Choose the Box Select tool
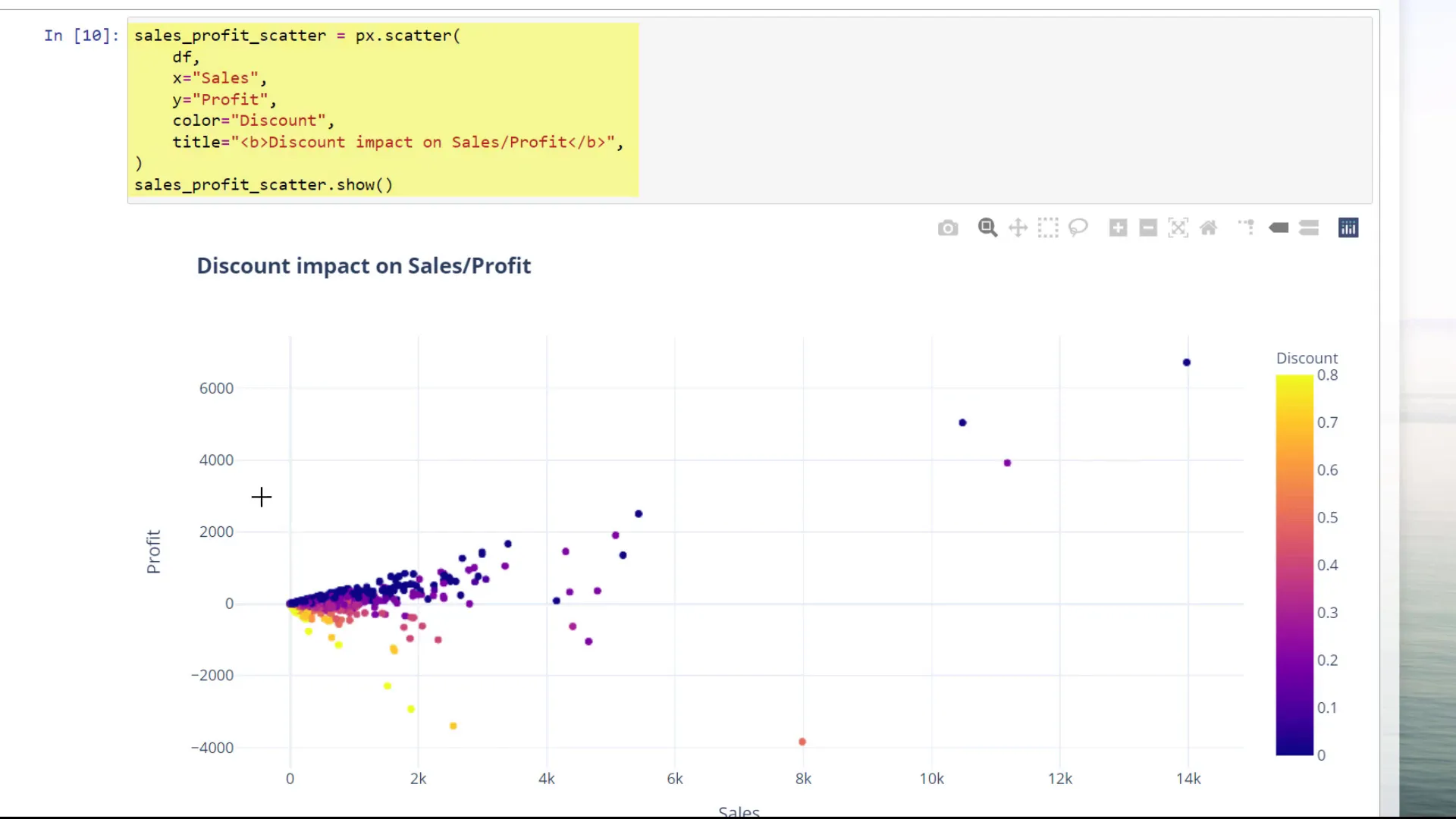 (1048, 227)
